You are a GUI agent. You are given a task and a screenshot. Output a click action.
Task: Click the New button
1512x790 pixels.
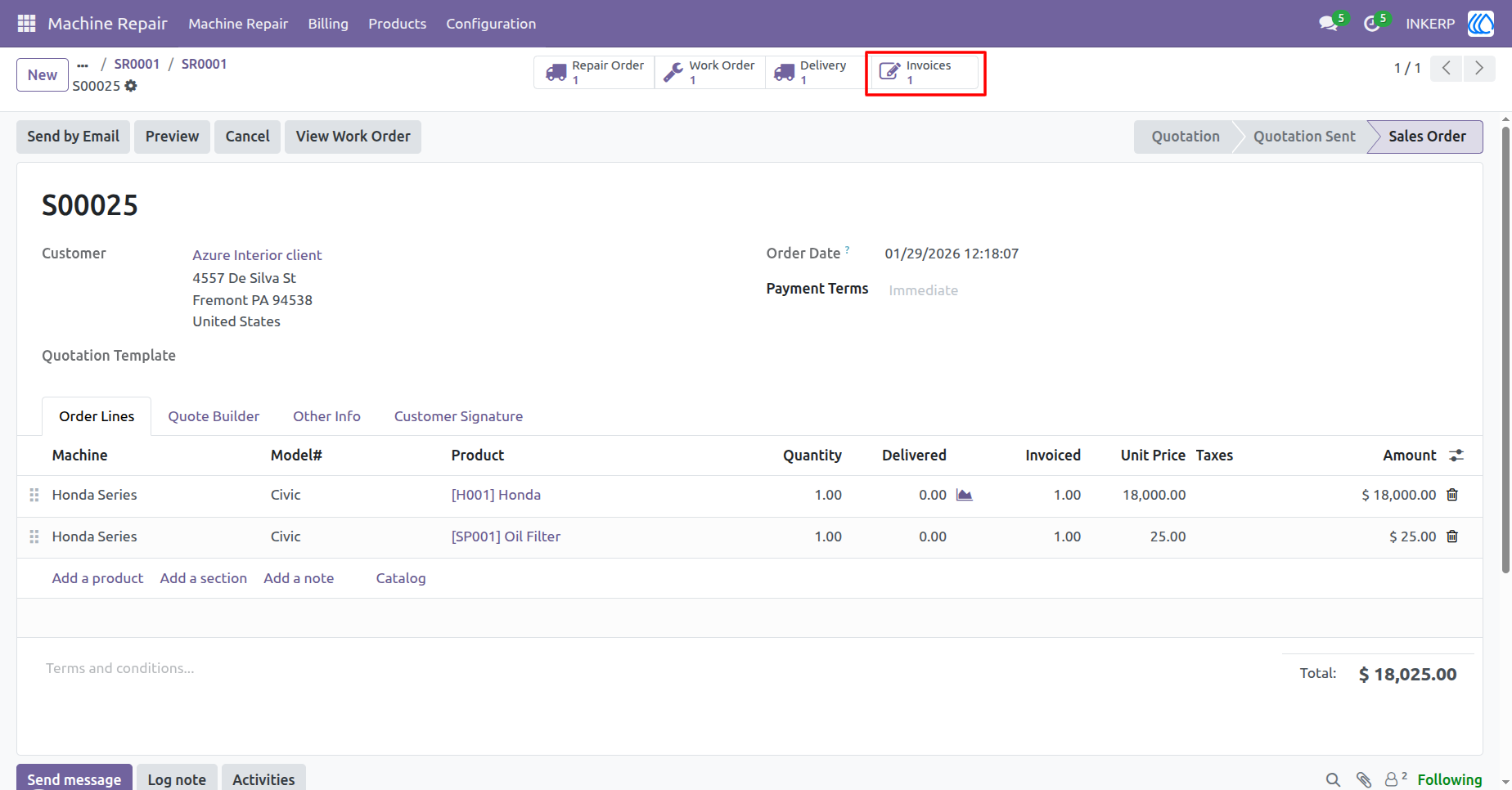pyautogui.click(x=43, y=75)
